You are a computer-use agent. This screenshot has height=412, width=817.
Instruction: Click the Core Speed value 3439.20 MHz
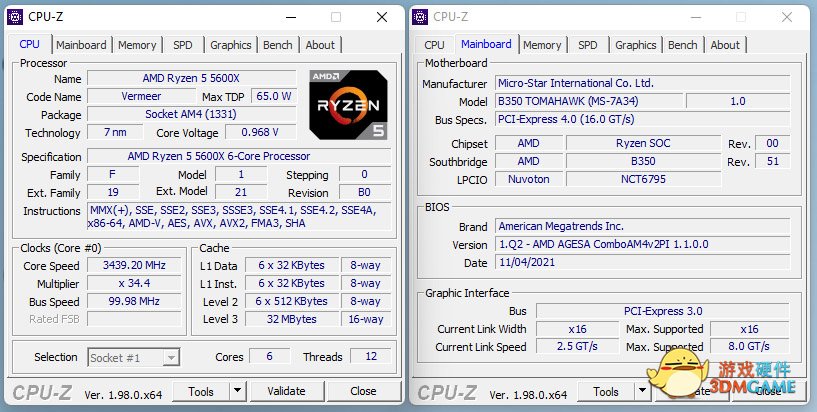(x=134, y=265)
